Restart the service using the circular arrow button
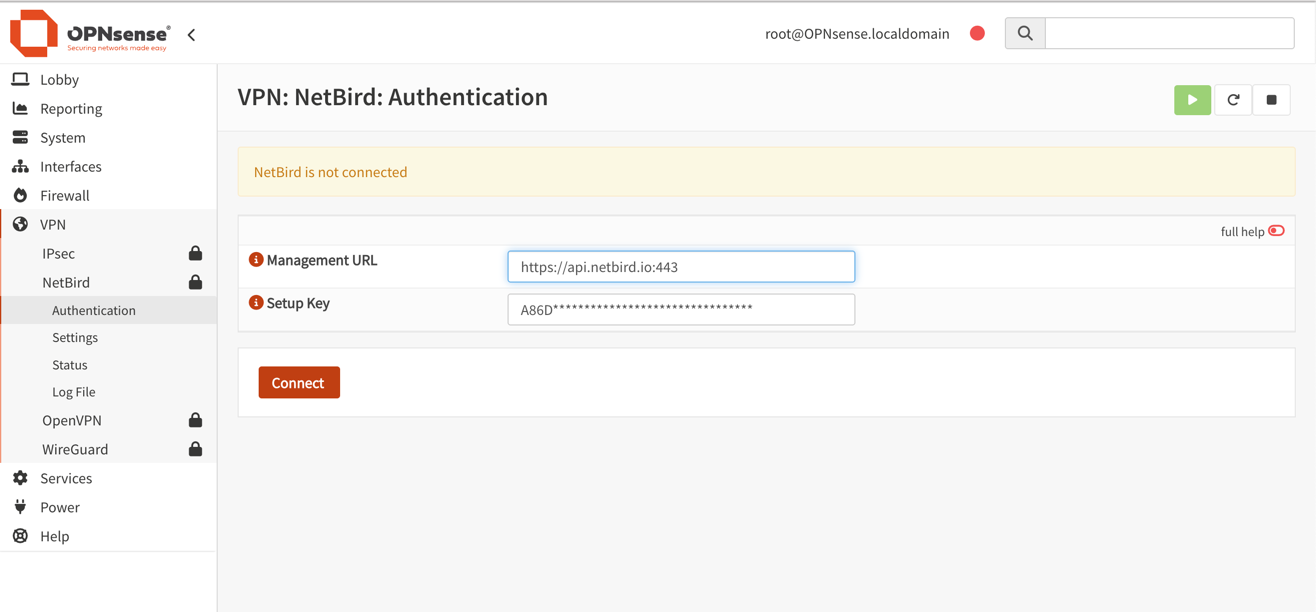 [x=1232, y=99]
